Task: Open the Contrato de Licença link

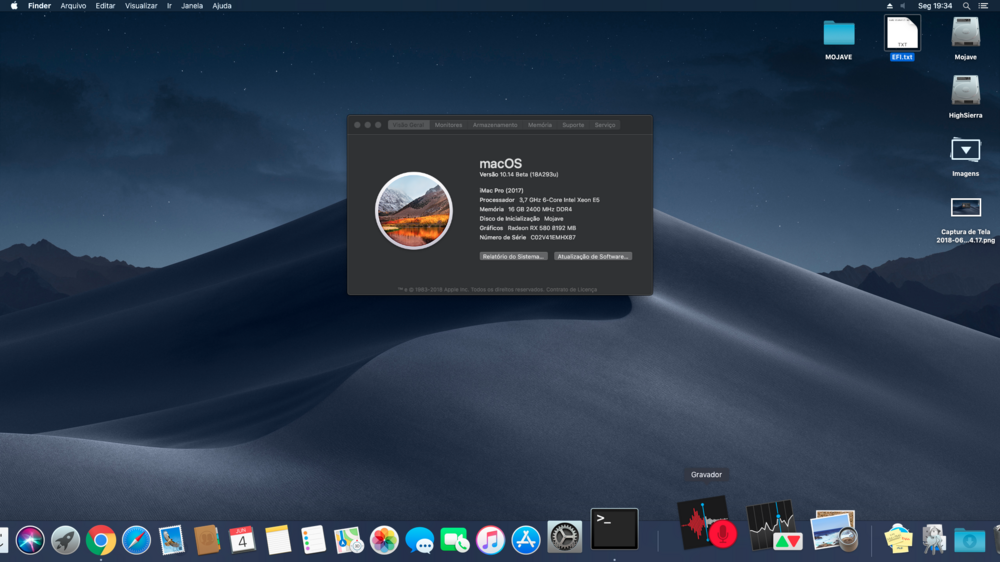Action: coord(573,290)
